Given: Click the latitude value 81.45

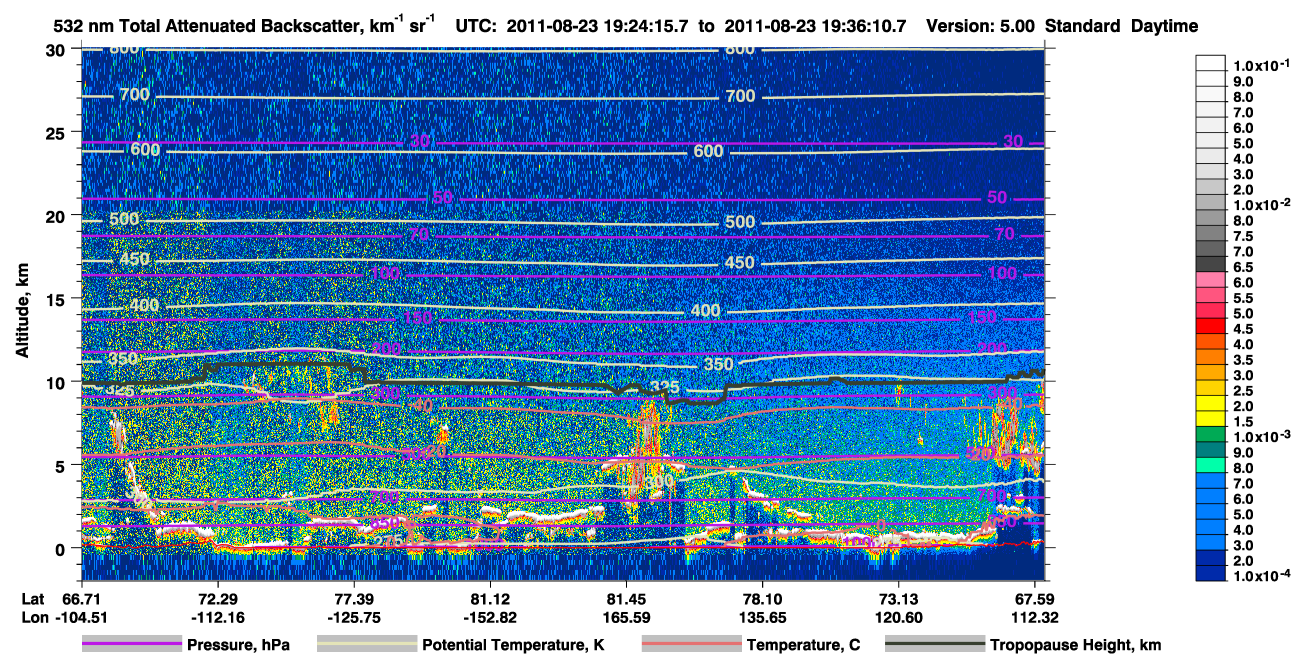Looking at the screenshot, I should (626, 599).
